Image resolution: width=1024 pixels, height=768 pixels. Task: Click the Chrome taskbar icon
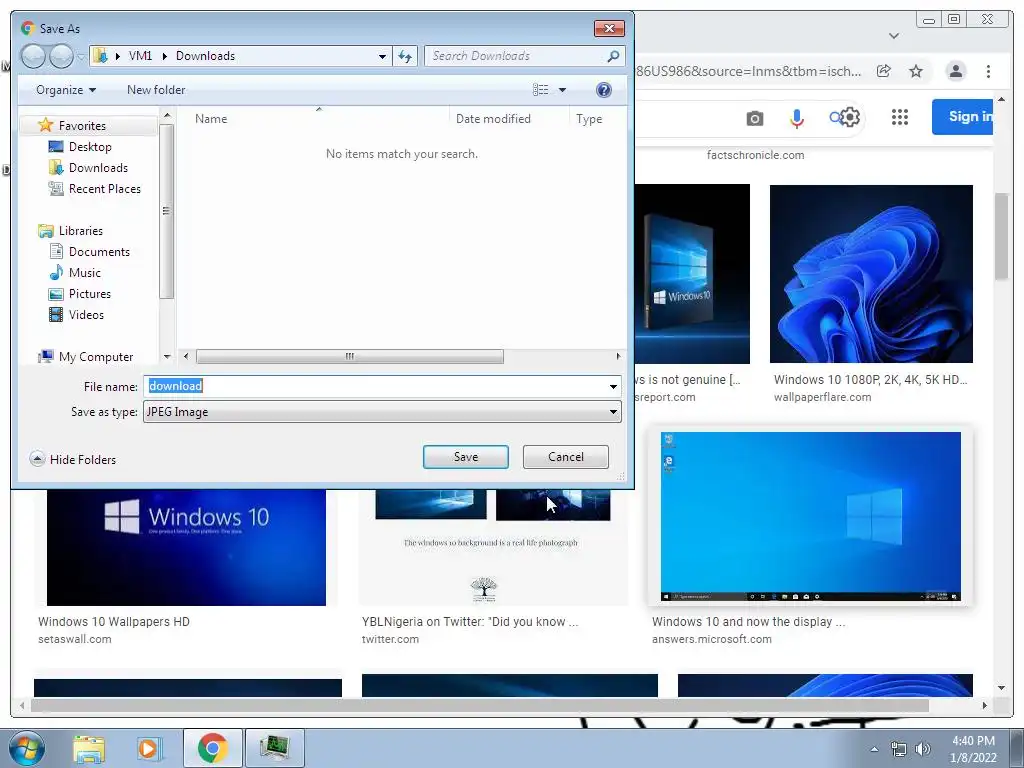[x=212, y=748]
